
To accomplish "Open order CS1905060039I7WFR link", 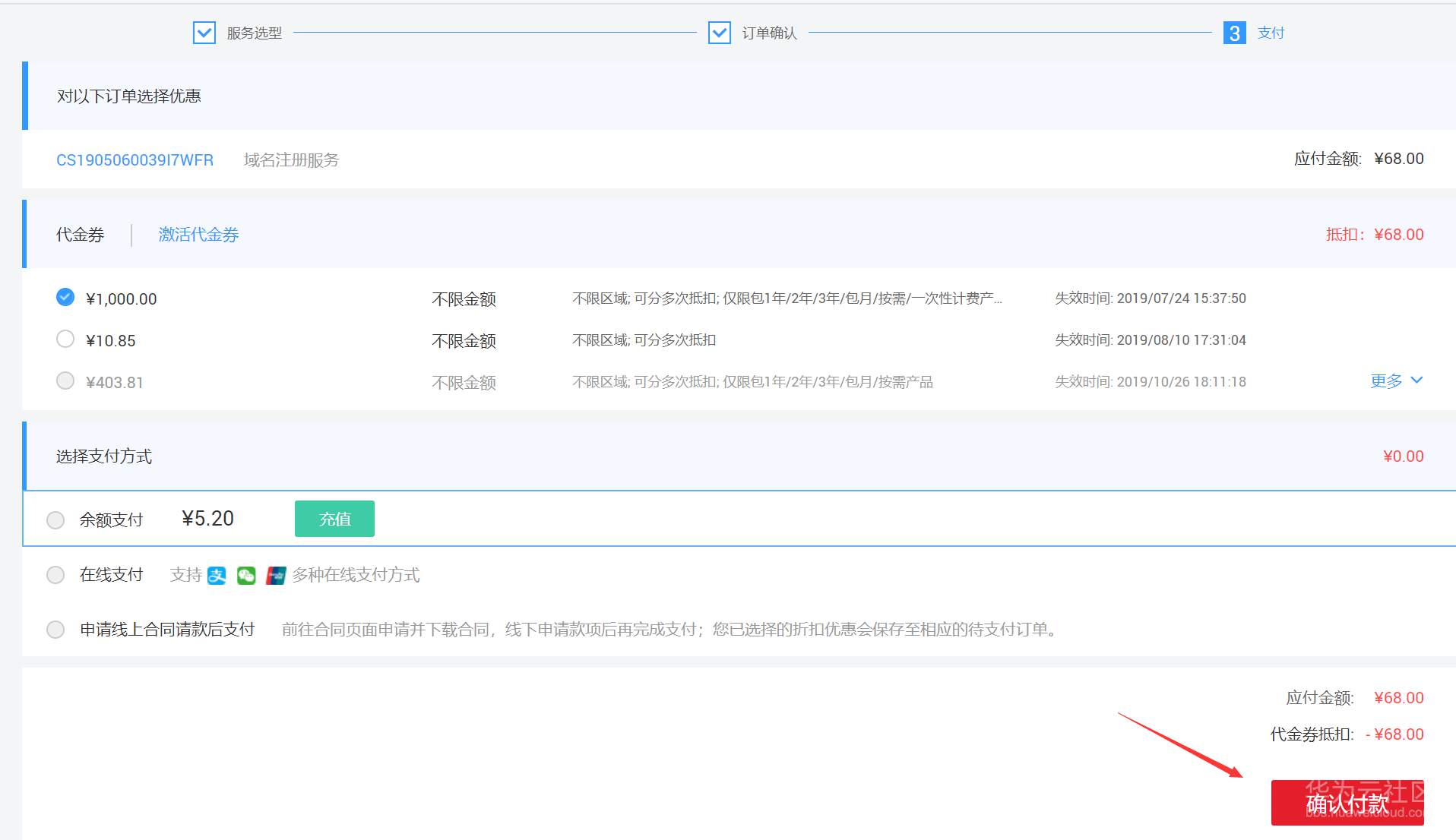I will click(135, 160).
